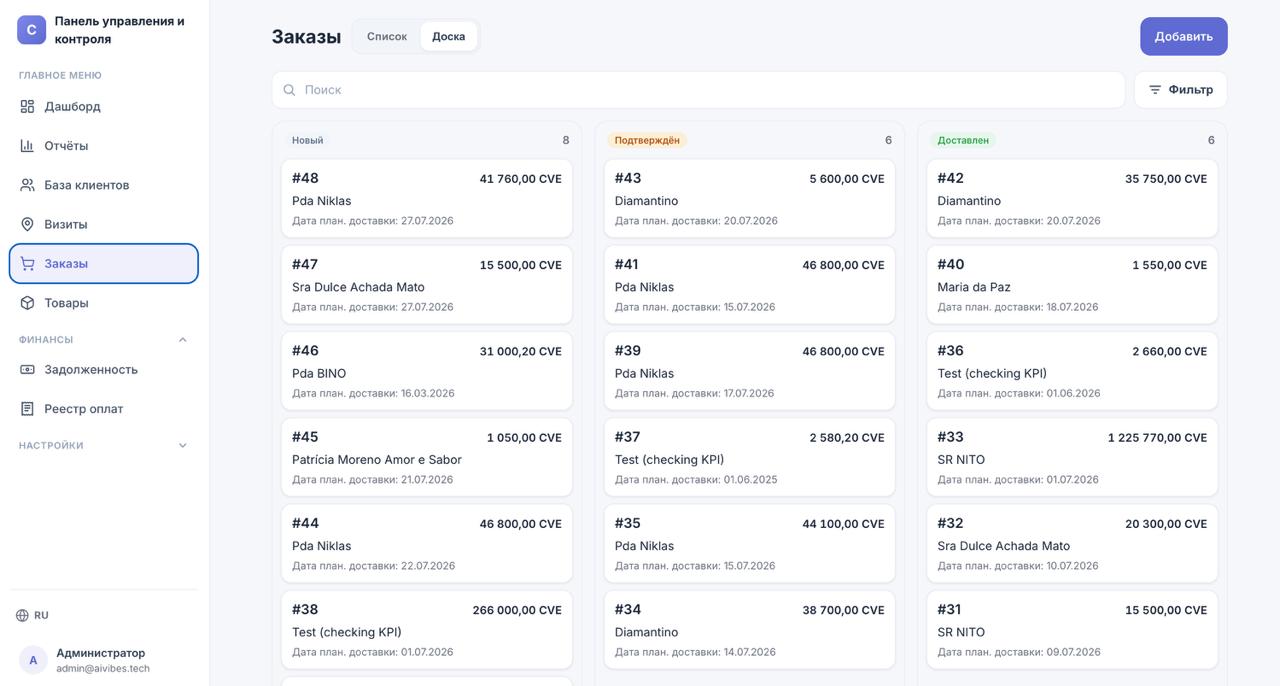
Task: Open order card #47 Sra Dulce Achada Mato
Action: pos(427,285)
